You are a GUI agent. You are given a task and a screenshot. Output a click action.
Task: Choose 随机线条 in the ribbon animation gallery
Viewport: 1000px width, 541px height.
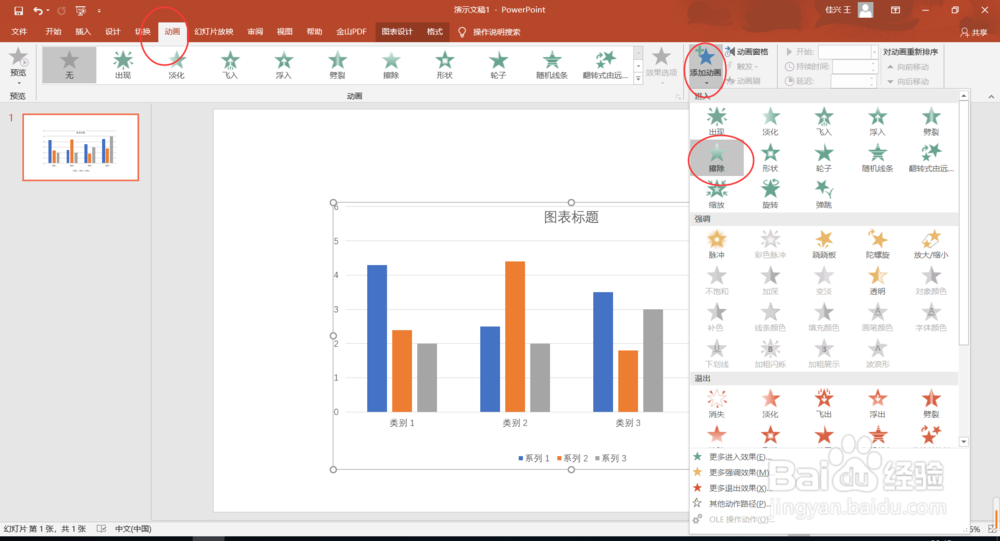pos(552,65)
